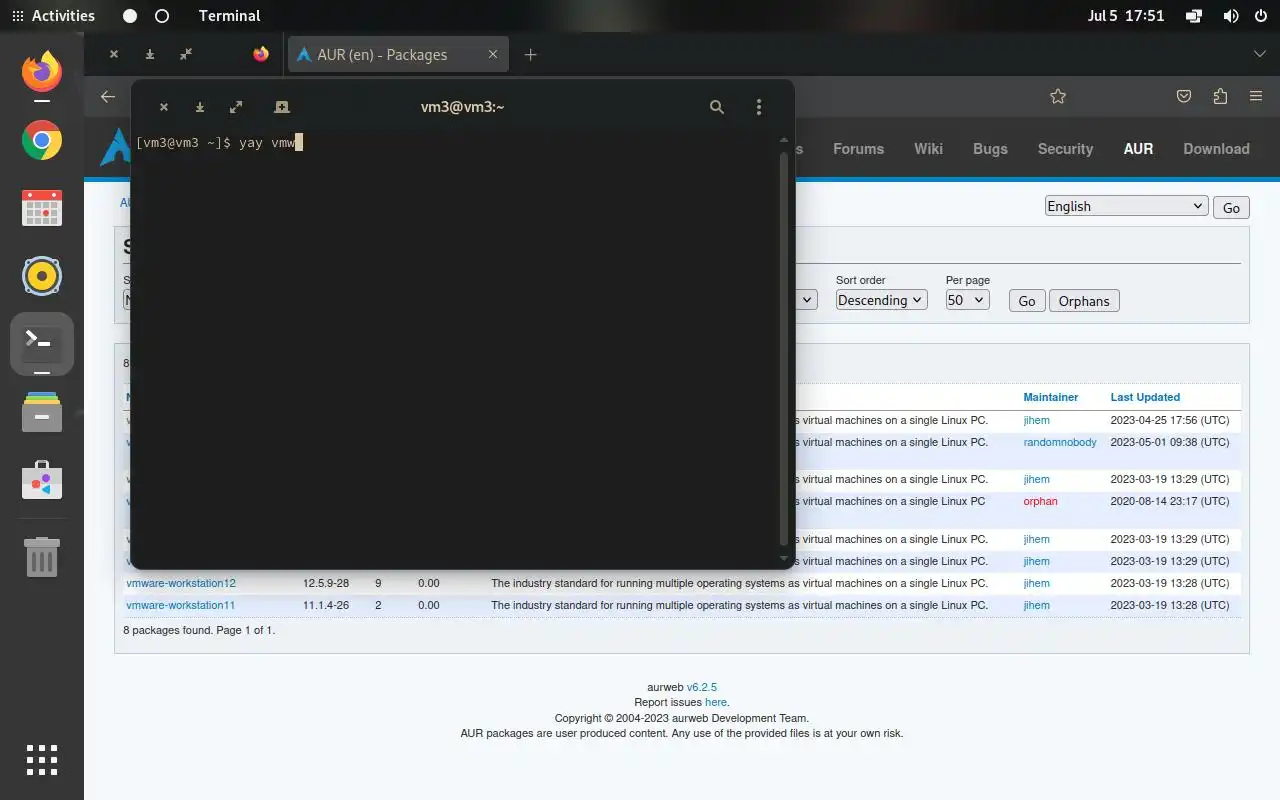Viewport: 1280px width, 800px height.
Task: Click '8 packages found. Page 1 of 1.' text
Action: pyautogui.click(x=199, y=630)
